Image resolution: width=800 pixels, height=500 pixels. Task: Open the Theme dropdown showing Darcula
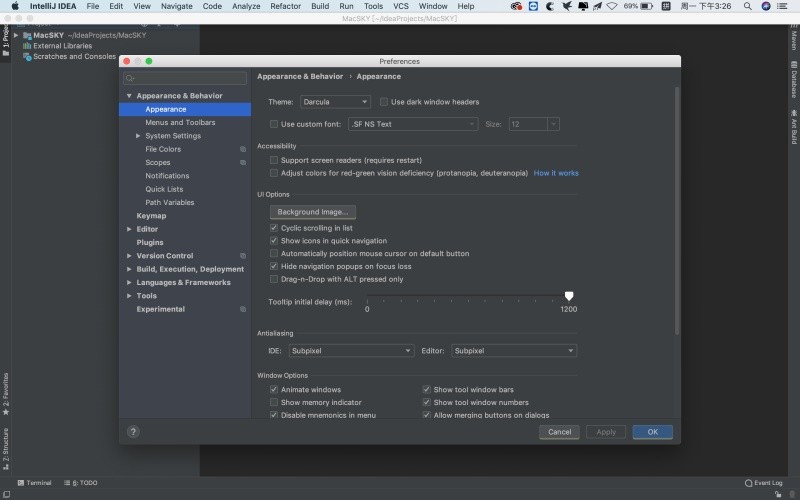pyautogui.click(x=335, y=102)
